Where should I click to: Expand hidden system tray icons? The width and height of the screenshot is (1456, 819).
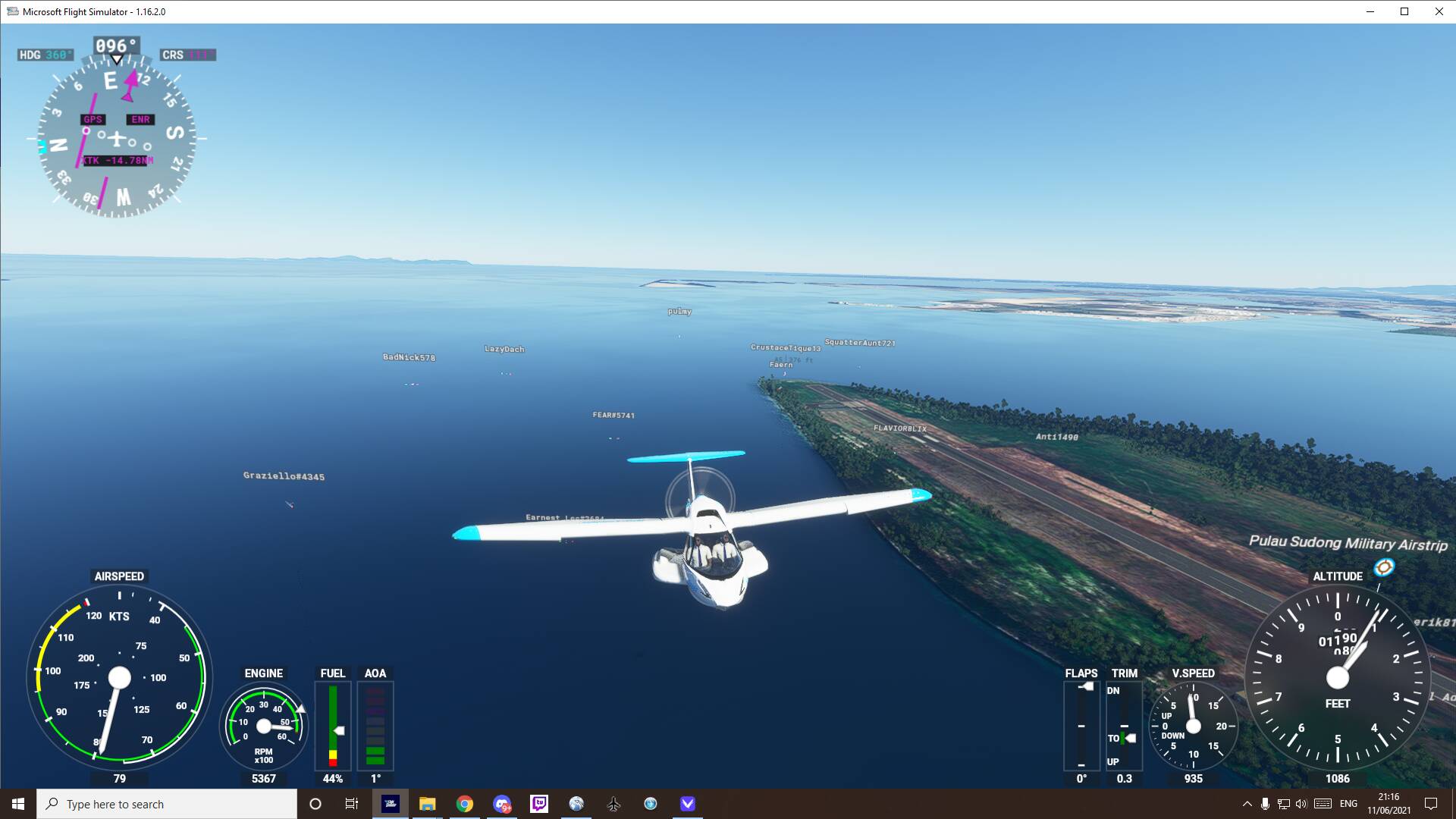(1247, 804)
